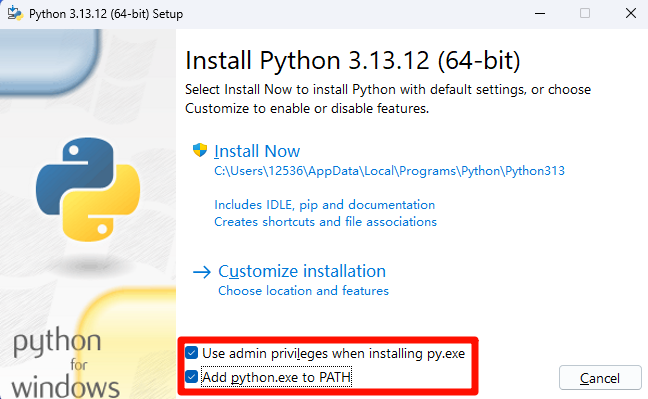This screenshot has width=648, height=399.
Task: Close the Python Setup window
Action: (631, 13)
